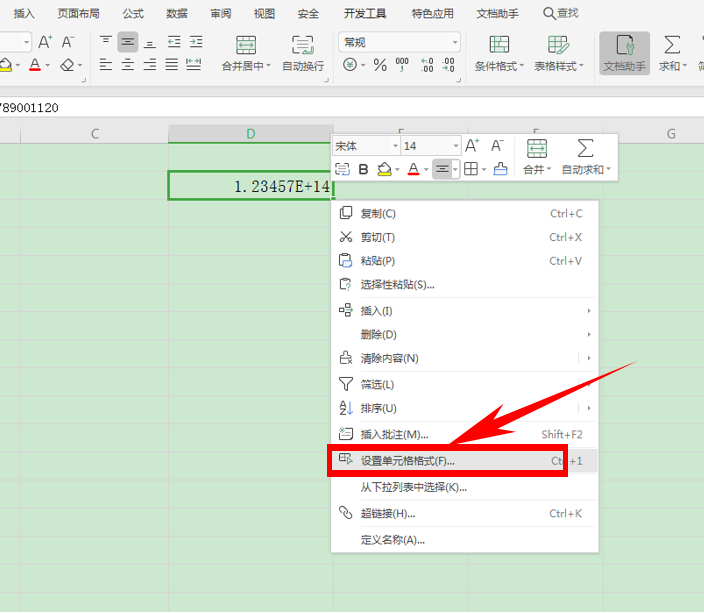Click the format painter icon in mini toolbar

[x=500, y=169]
